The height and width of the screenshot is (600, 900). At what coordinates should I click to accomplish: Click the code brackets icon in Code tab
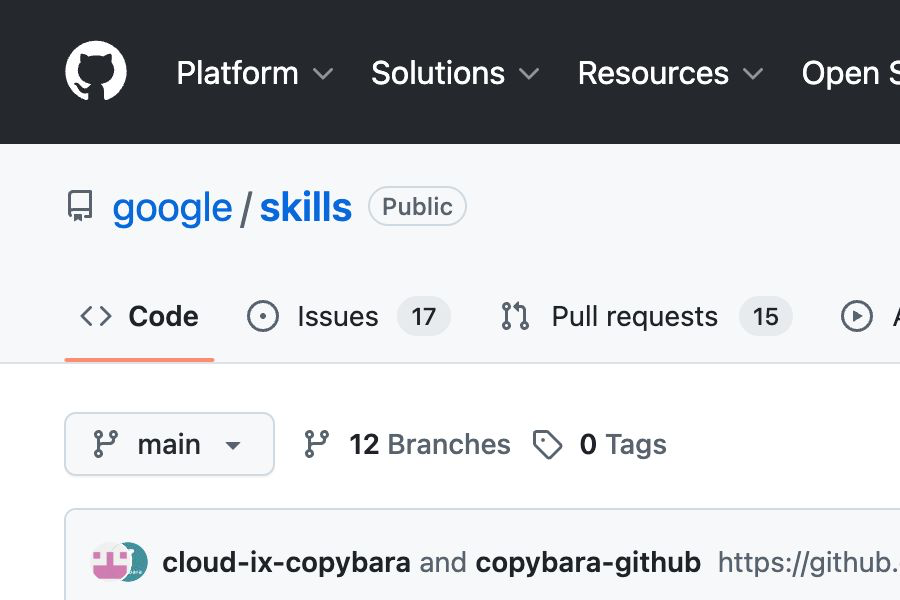(x=96, y=316)
